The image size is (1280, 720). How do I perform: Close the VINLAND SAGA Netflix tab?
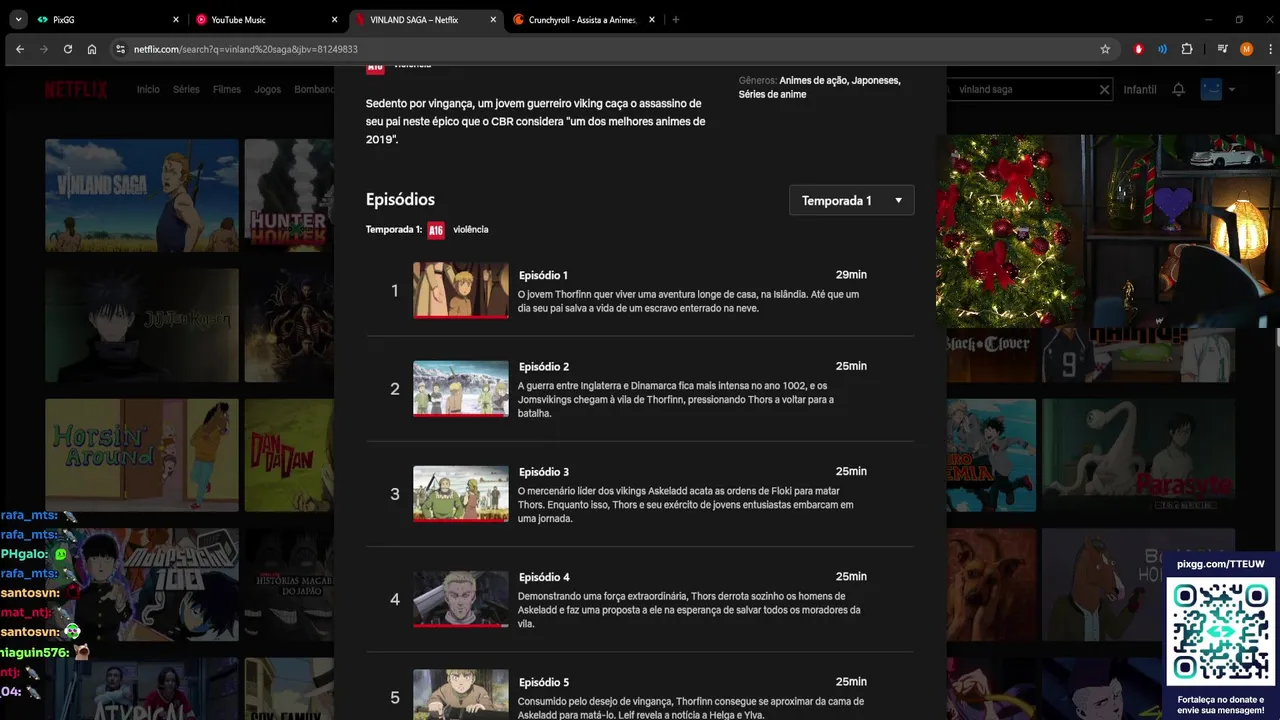pyautogui.click(x=493, y=19)
